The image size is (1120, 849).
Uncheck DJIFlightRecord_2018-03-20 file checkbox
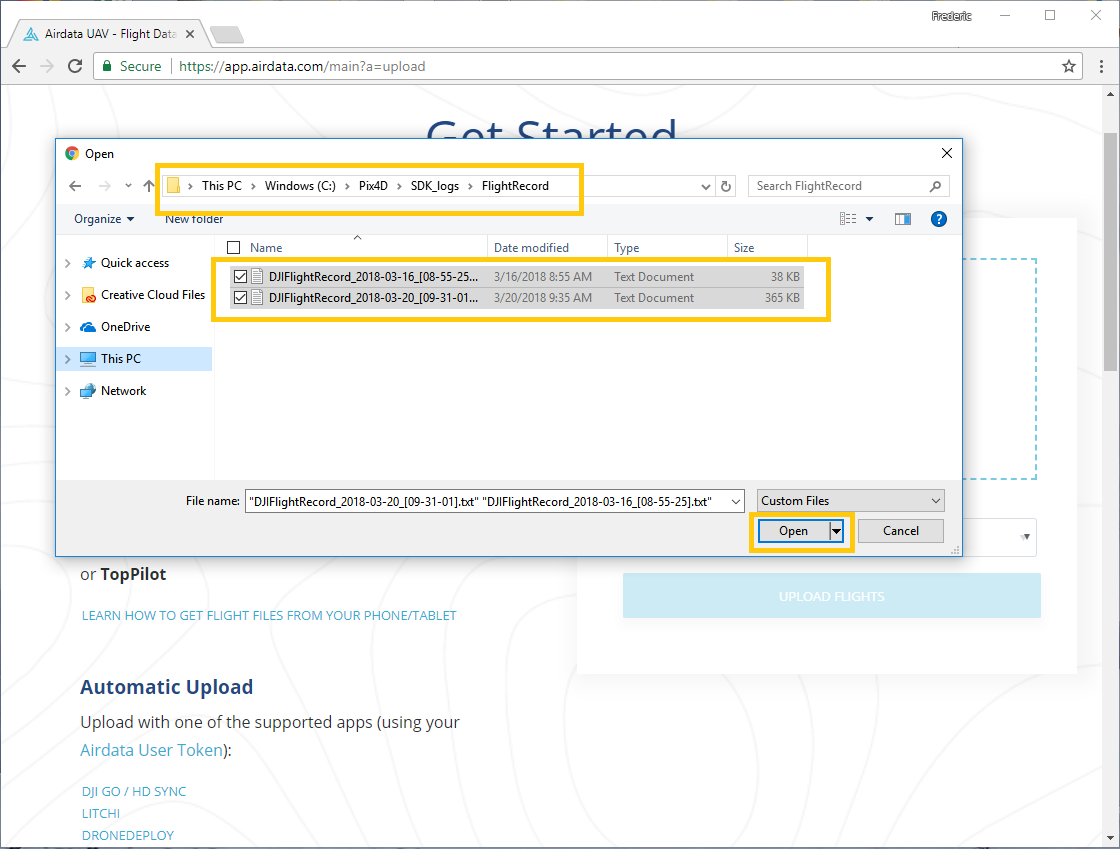(241, 298)
